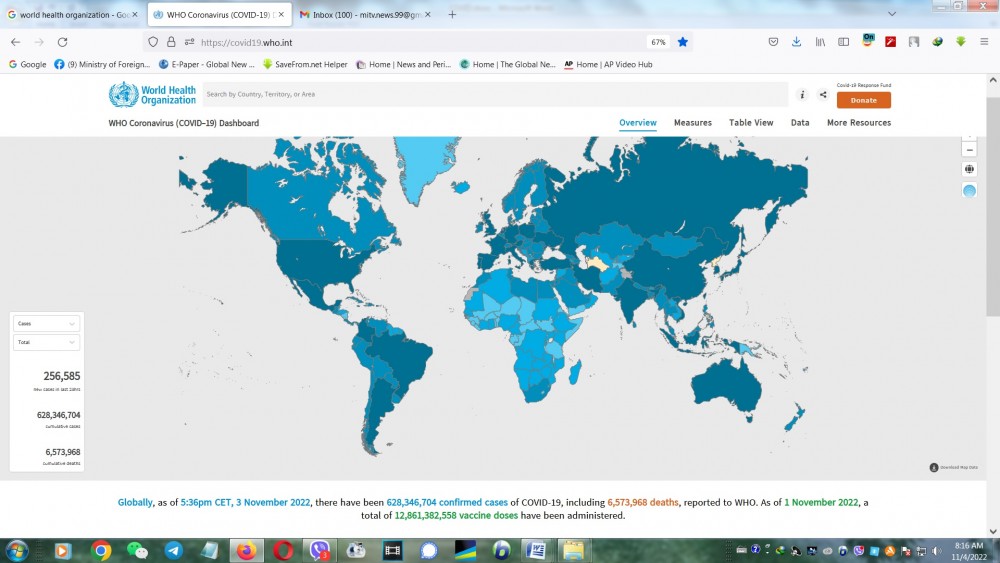Open the Total dropdown
Screen dimensions: 1000x563
coord(46,342)
